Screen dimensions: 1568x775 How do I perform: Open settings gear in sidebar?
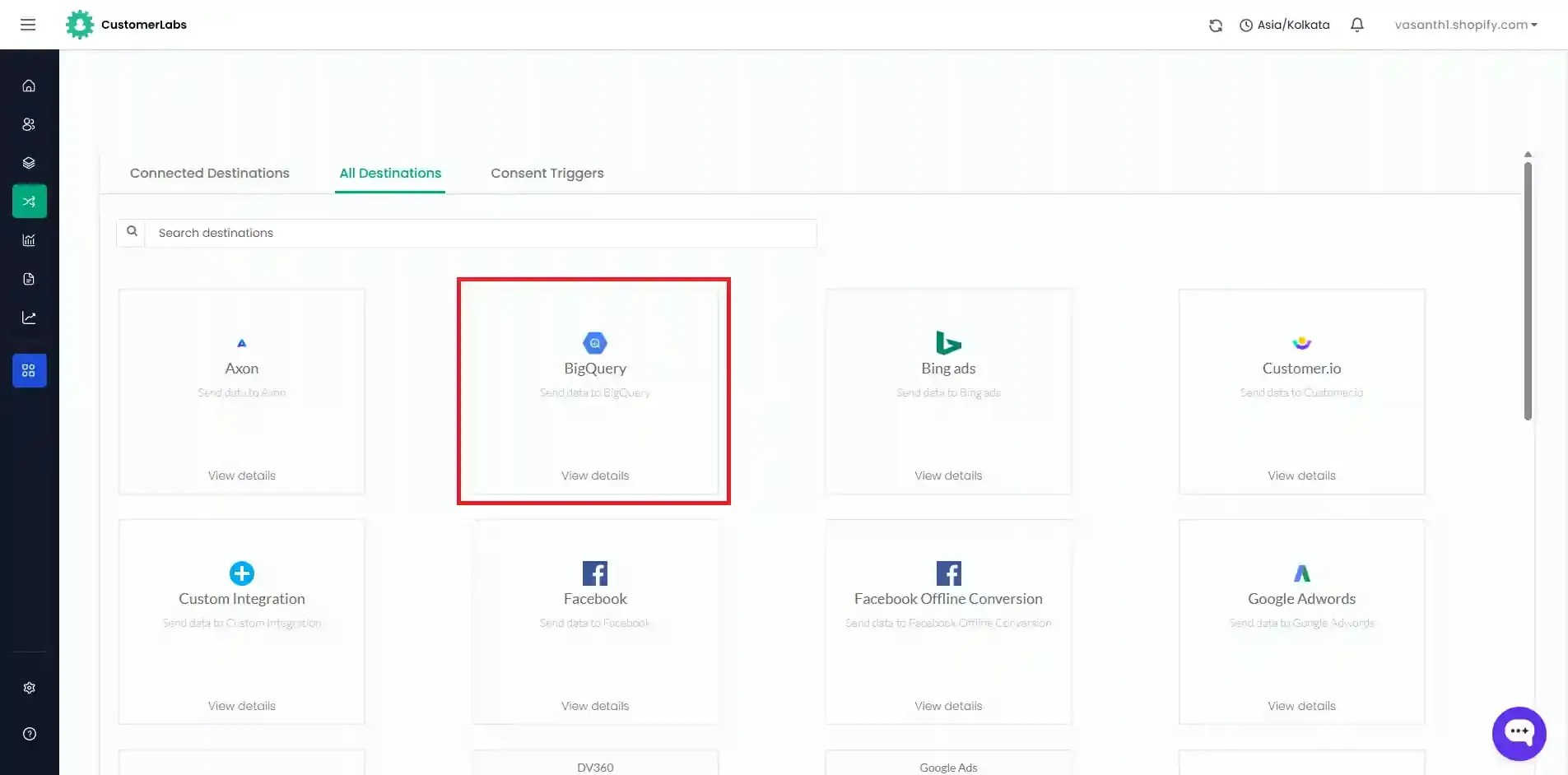click(30, 688)
